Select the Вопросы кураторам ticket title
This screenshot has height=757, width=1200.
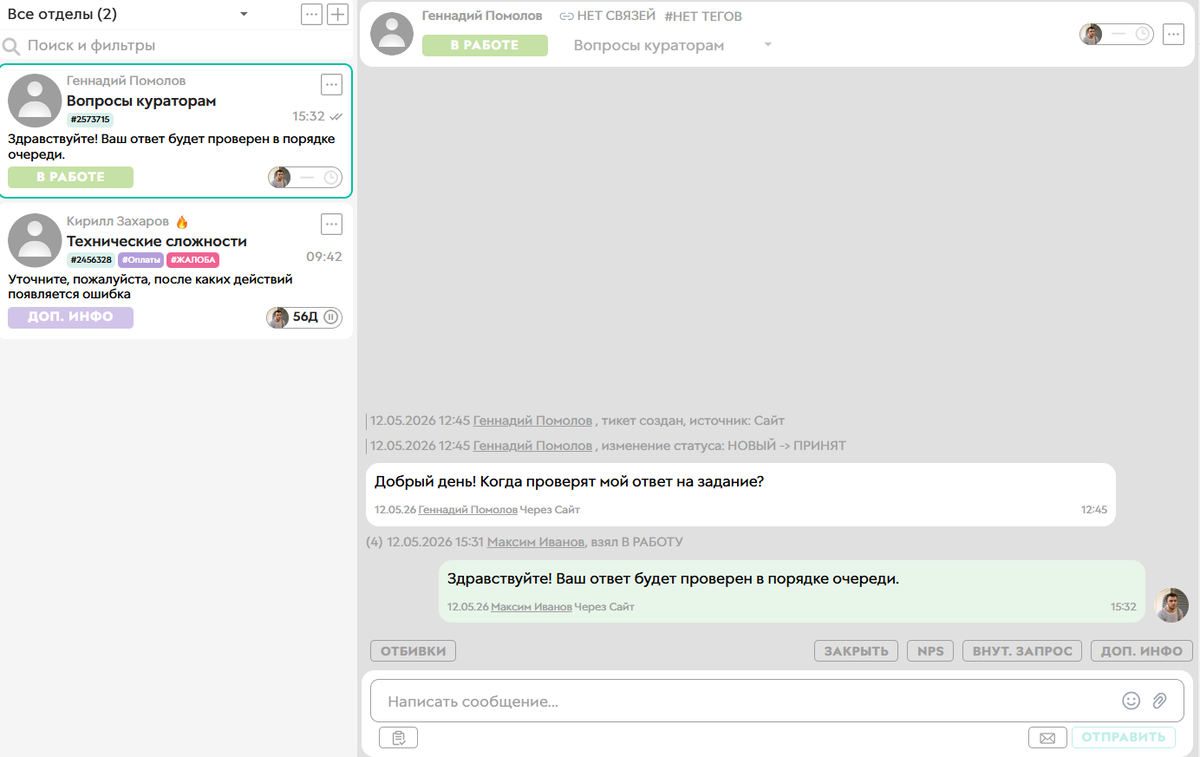click(x=141, y=101)
